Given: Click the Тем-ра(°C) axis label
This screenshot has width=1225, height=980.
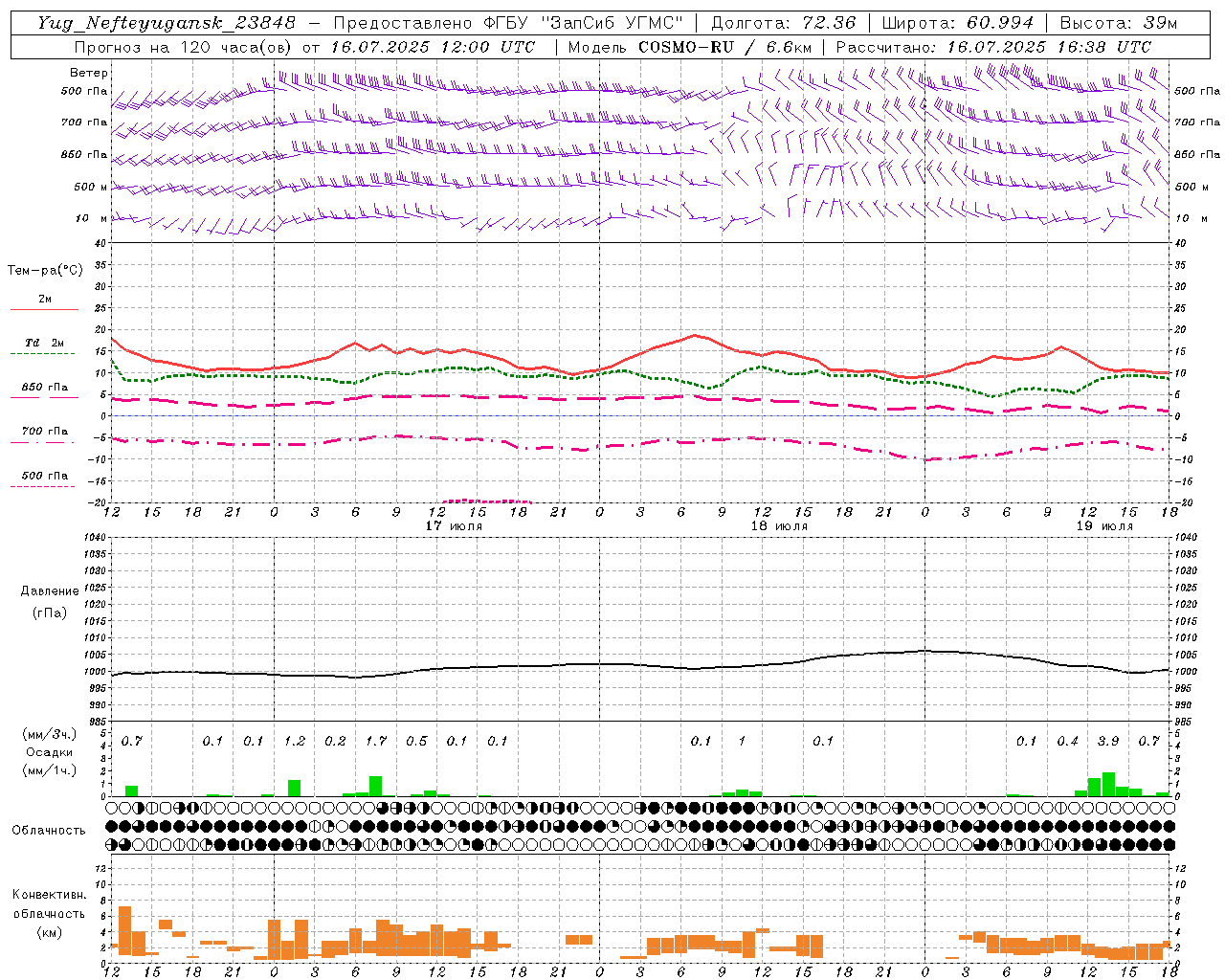Looking at the screenshot, I should pyautogui.click(x=45, y=271).
